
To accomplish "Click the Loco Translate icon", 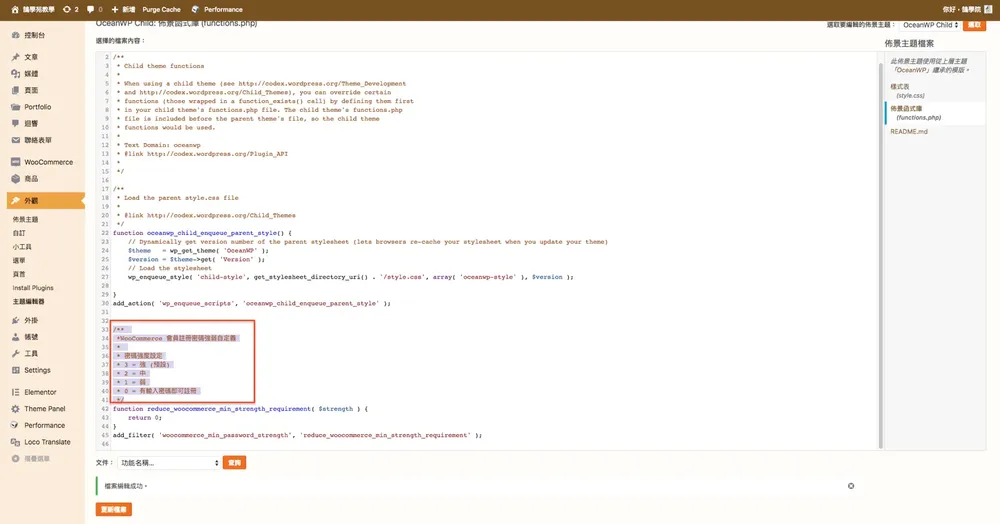I will (x=15, y=442).
